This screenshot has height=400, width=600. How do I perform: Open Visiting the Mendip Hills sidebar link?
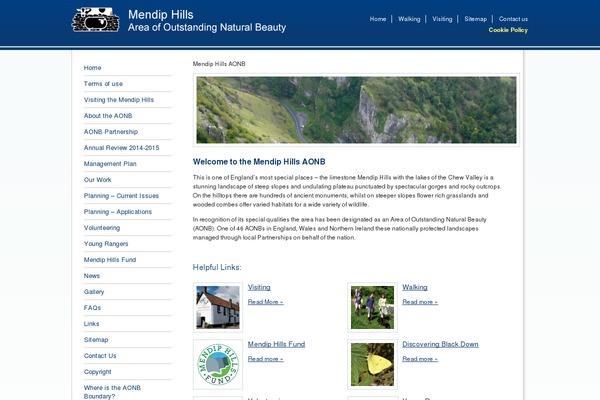[119, 100]
